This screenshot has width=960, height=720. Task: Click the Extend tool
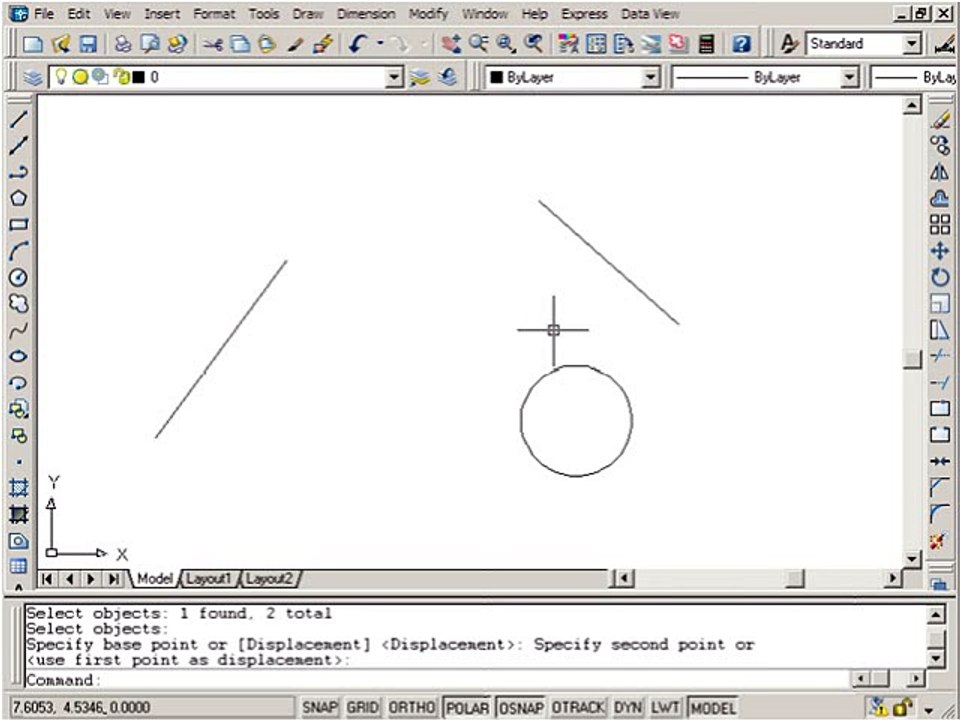(940, 382)
